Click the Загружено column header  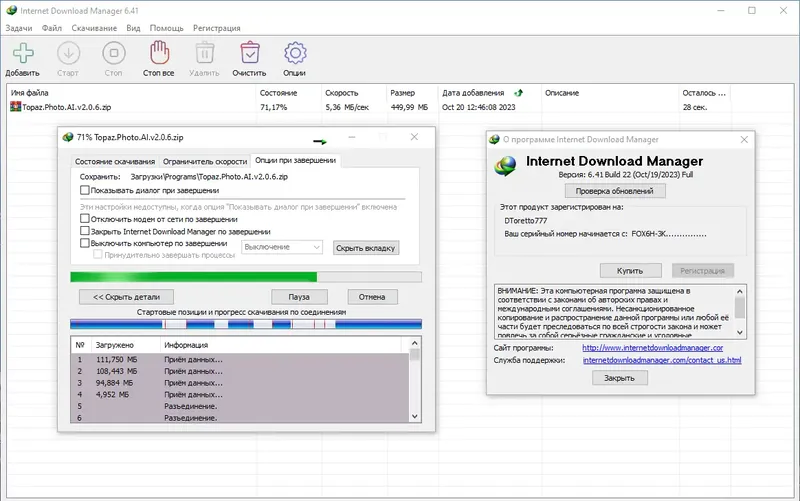[x=126, y=345]
